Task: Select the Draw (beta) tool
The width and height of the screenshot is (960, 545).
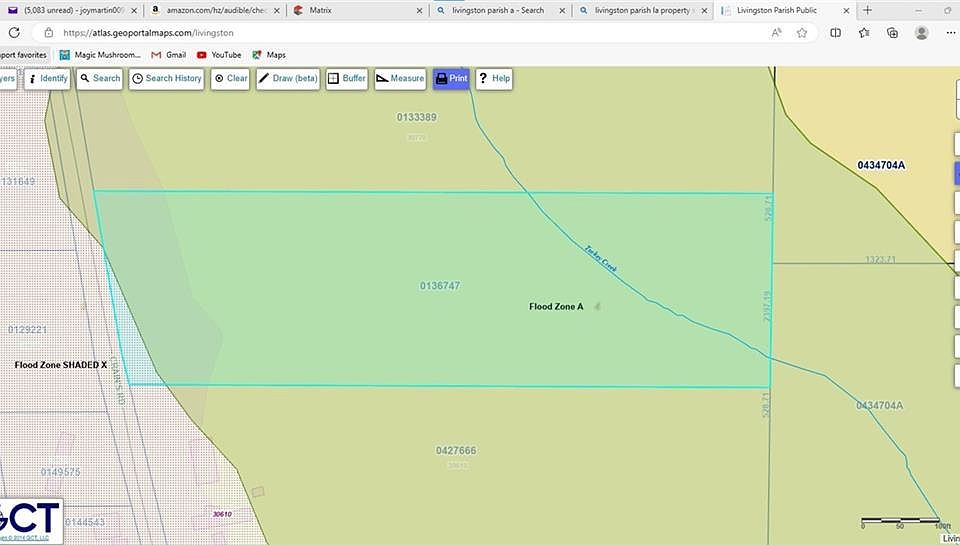Action: (x=288, y=78)
